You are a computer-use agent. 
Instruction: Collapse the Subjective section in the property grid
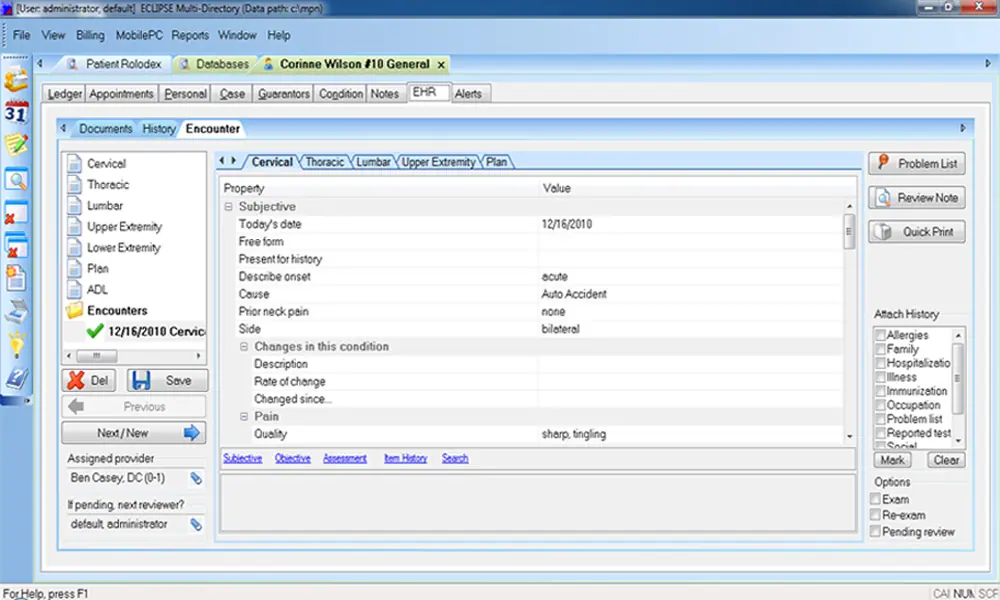pos(230,206)
